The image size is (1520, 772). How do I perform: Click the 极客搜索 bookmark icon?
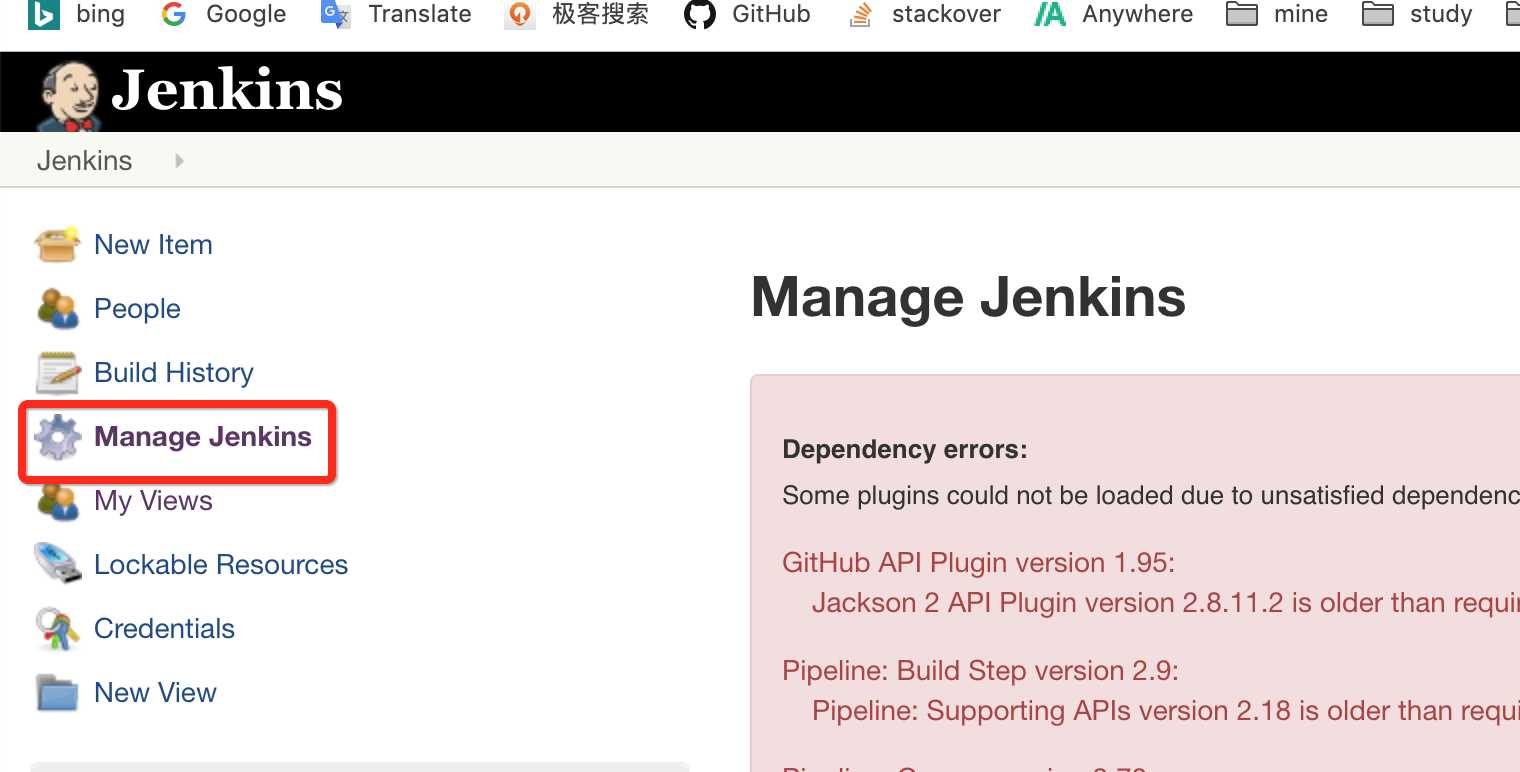tap(520, 14)
